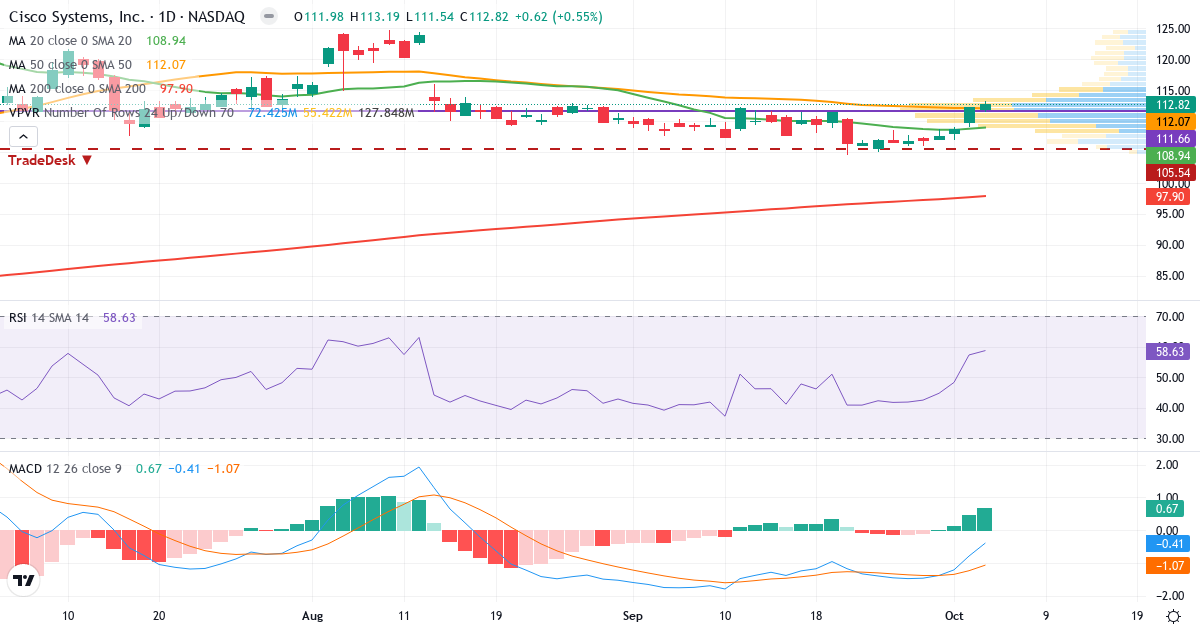Click the purple 111.66 price axis tag
This screenshot has width=1200, height=630.
1171,138
